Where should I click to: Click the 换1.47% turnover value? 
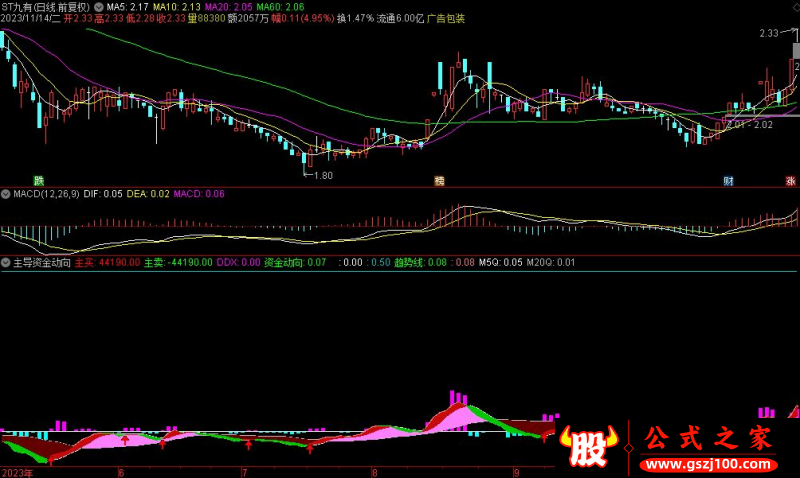click(355, 19)
